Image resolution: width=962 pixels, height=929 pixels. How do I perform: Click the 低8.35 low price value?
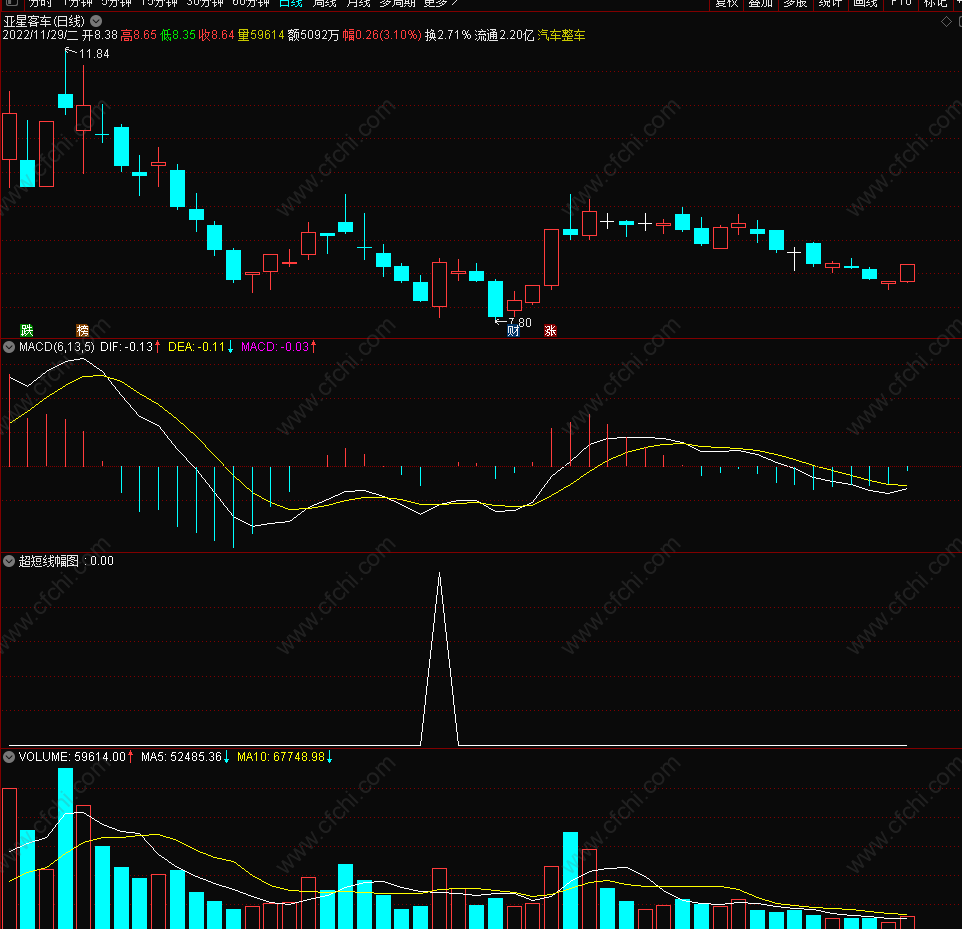177,36
